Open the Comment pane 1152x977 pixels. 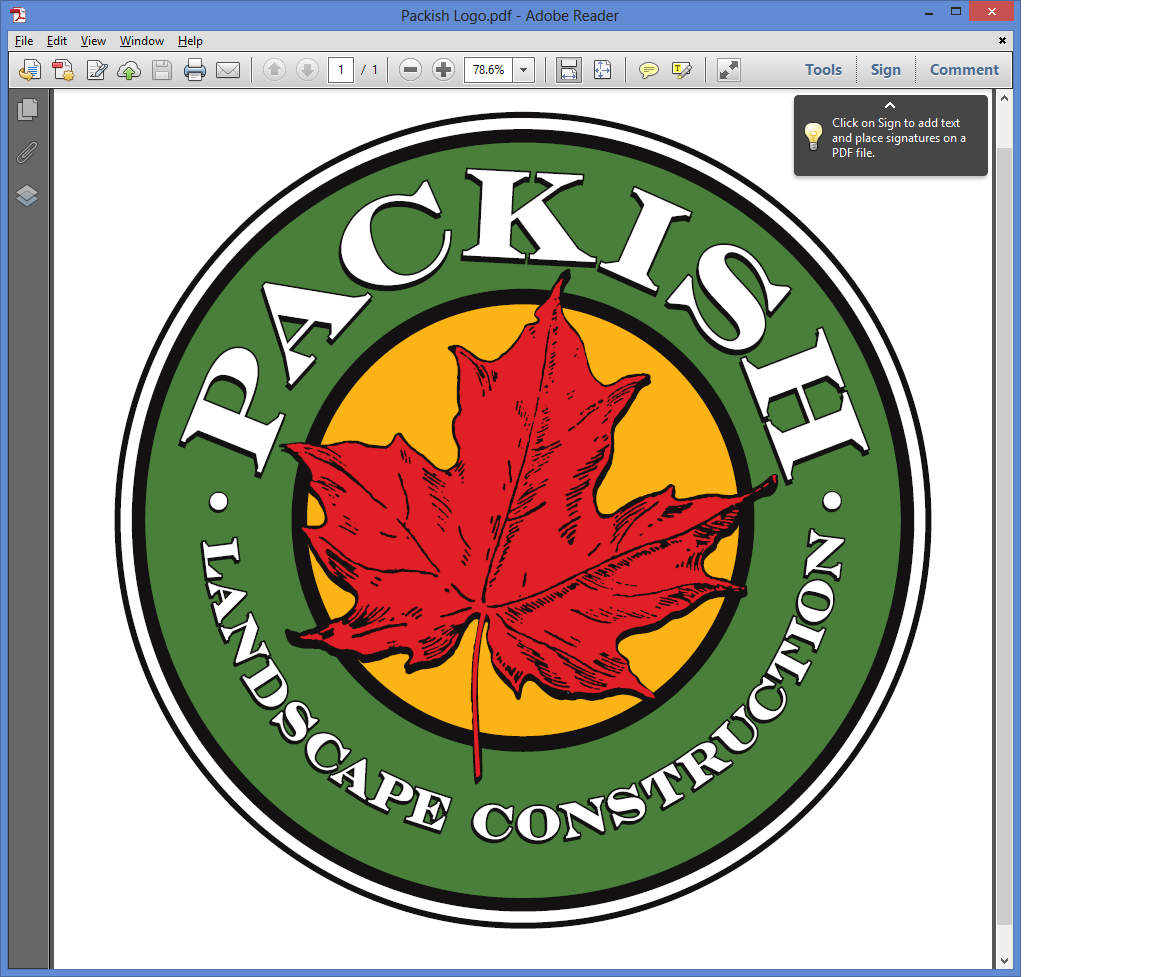(964, 70)
